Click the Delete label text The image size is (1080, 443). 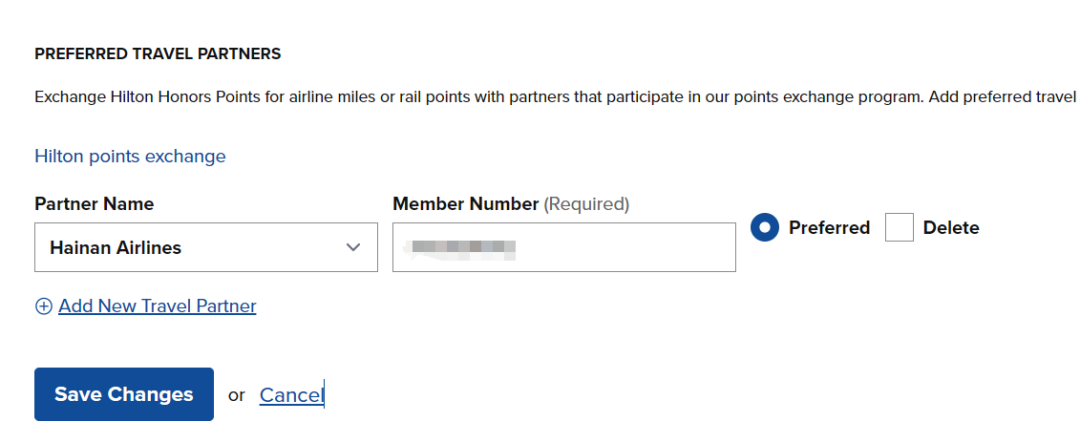tap(951, 227)
